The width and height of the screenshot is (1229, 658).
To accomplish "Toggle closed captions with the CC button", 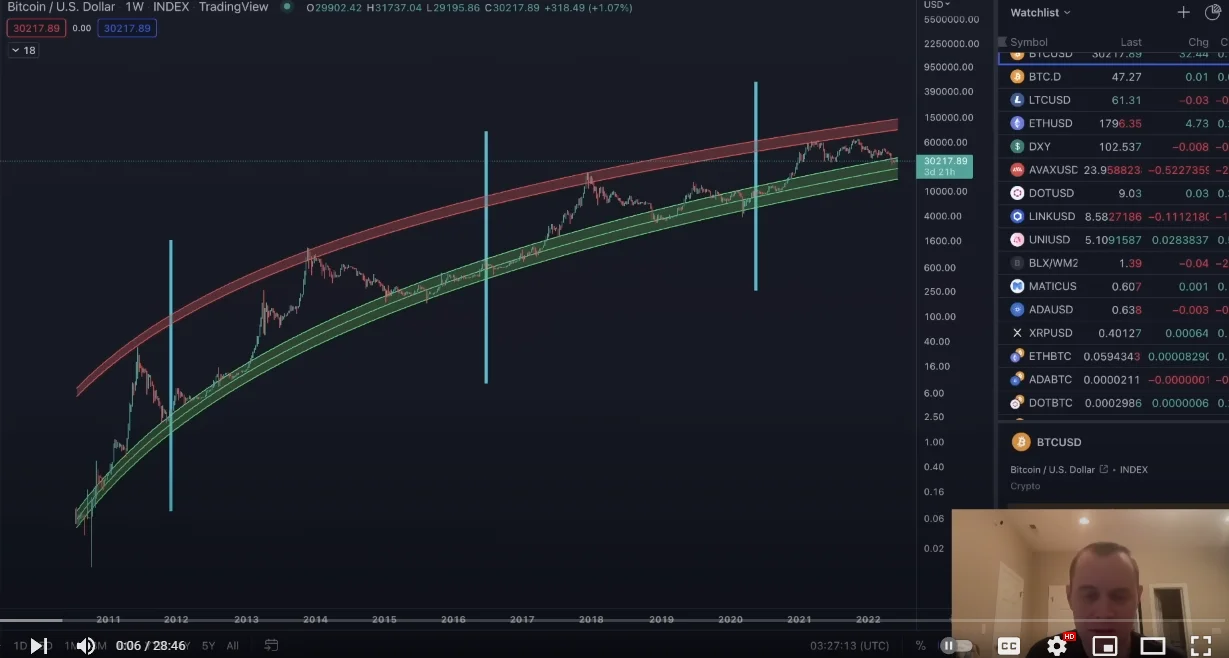I will [x=1009, y=646].
